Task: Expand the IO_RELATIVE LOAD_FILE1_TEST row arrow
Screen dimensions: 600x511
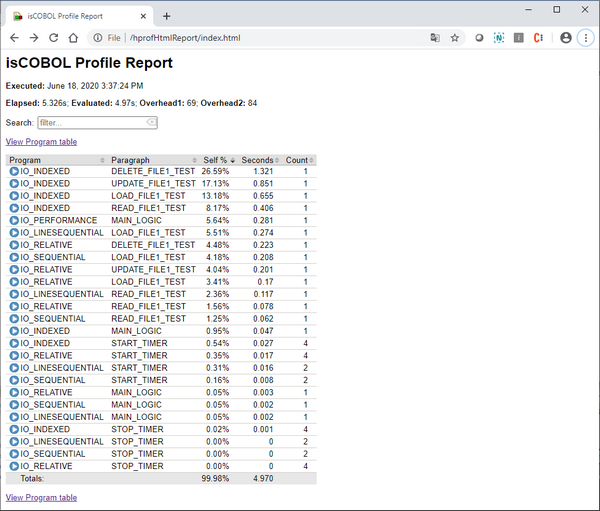Action: click(14, 282)
